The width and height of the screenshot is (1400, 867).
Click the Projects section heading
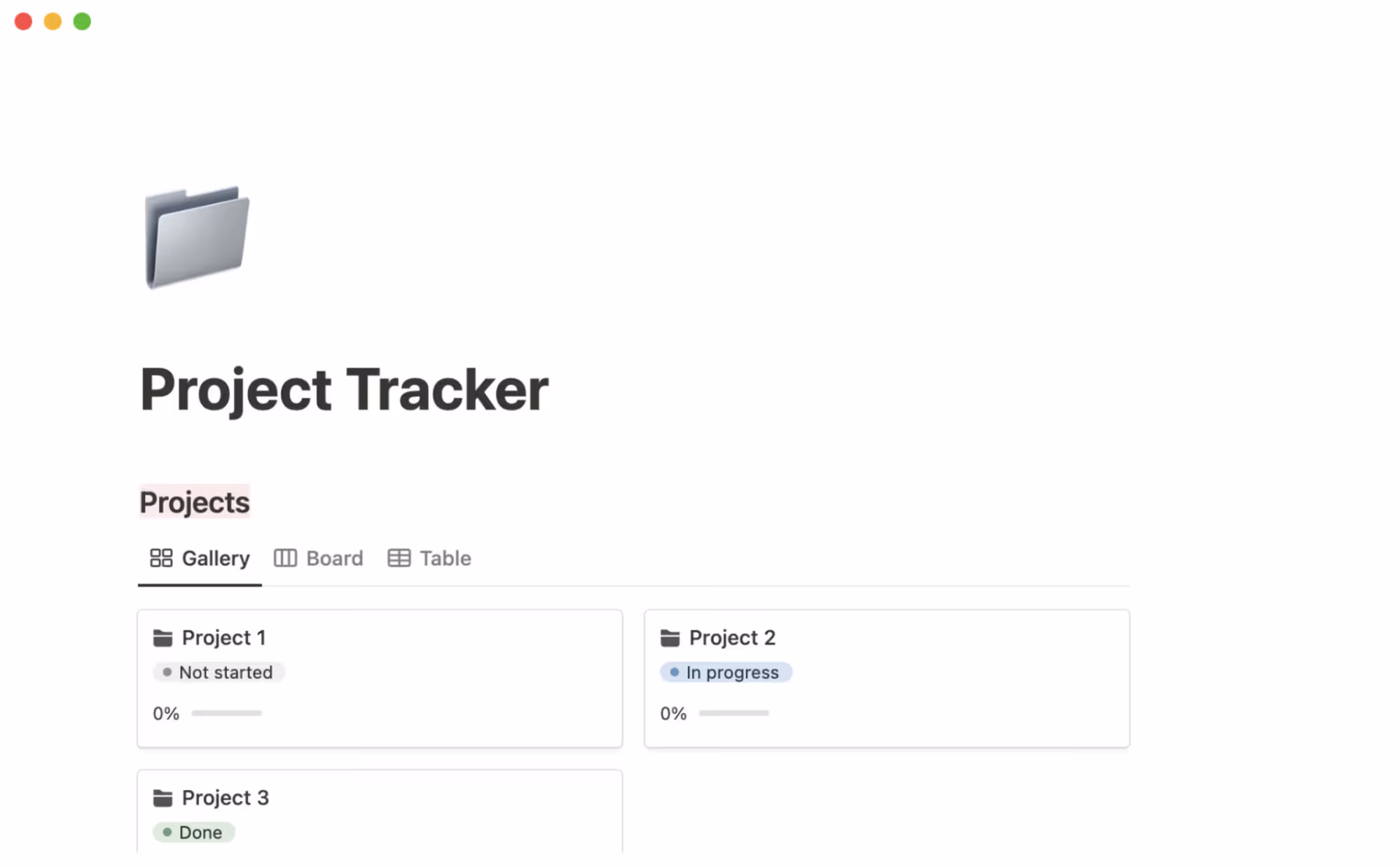194,501
